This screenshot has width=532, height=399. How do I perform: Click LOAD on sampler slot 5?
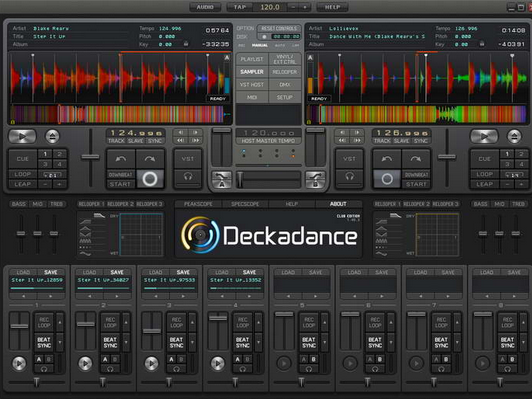pos(288,272)
